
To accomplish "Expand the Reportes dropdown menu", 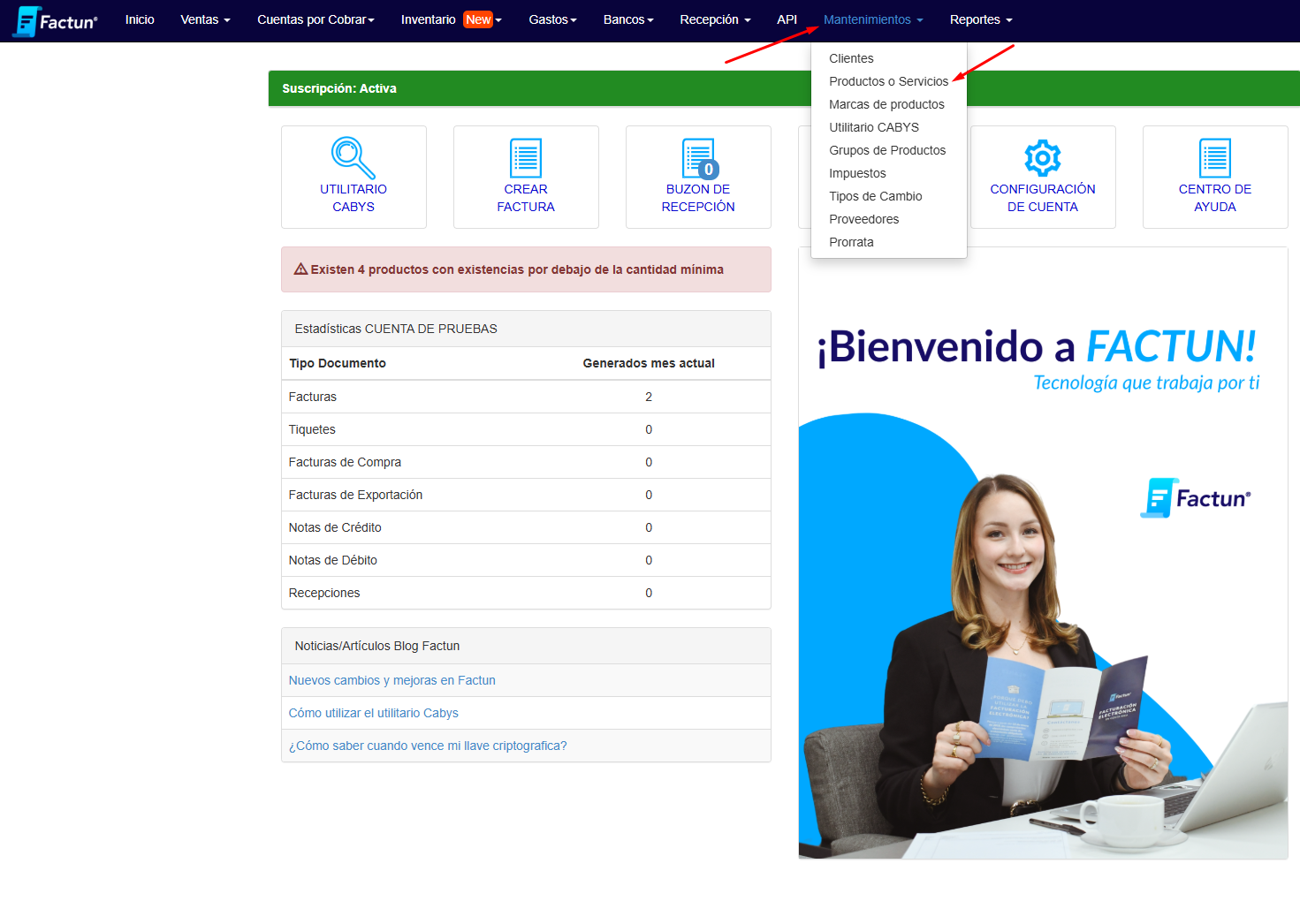I will point(981,19).
